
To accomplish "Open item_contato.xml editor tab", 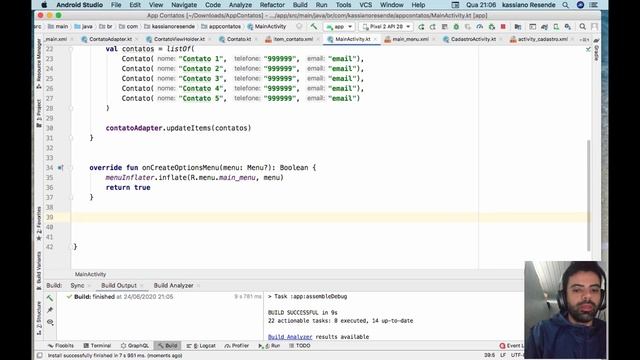I will [x=293, y=39].
